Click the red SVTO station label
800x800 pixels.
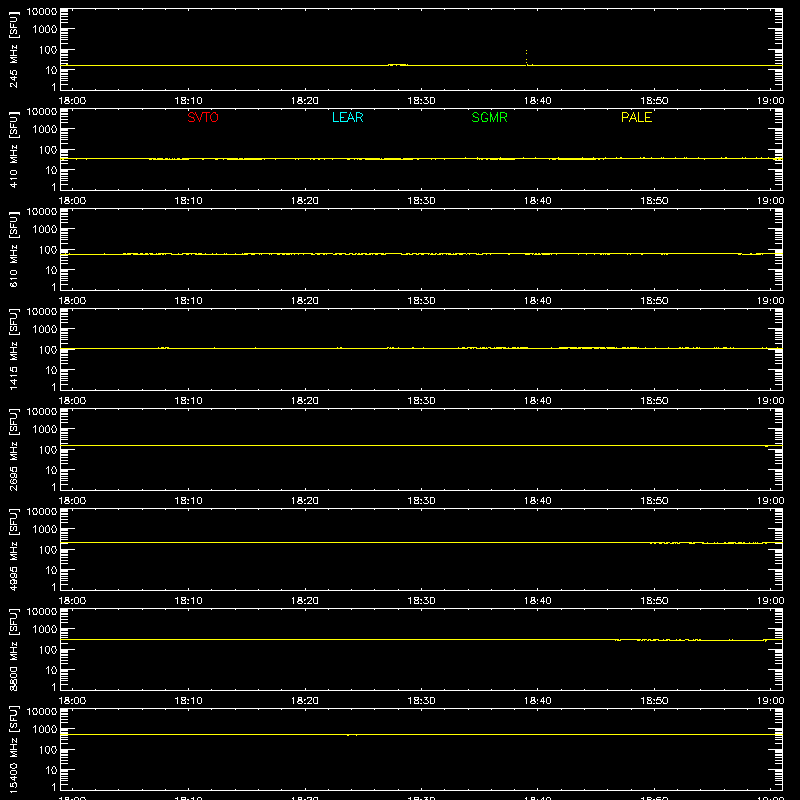[x=203, y=117]
